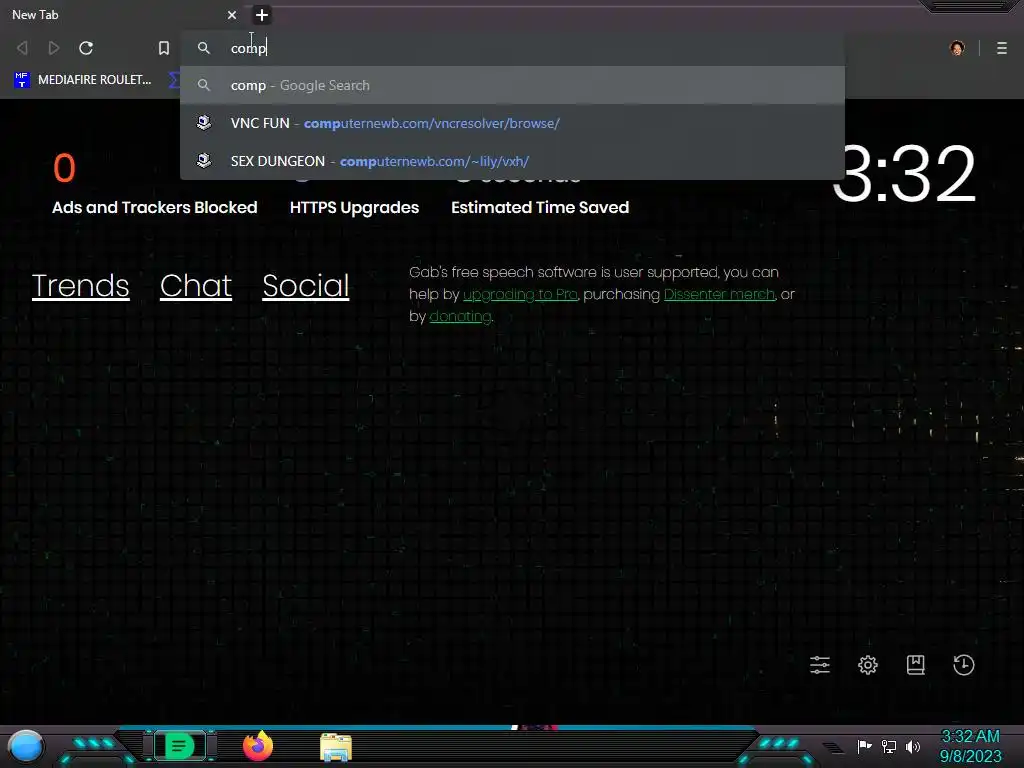Click the Action Center flag tray icon
Screen dimensions: 1024x768
[x=865, y=746]
